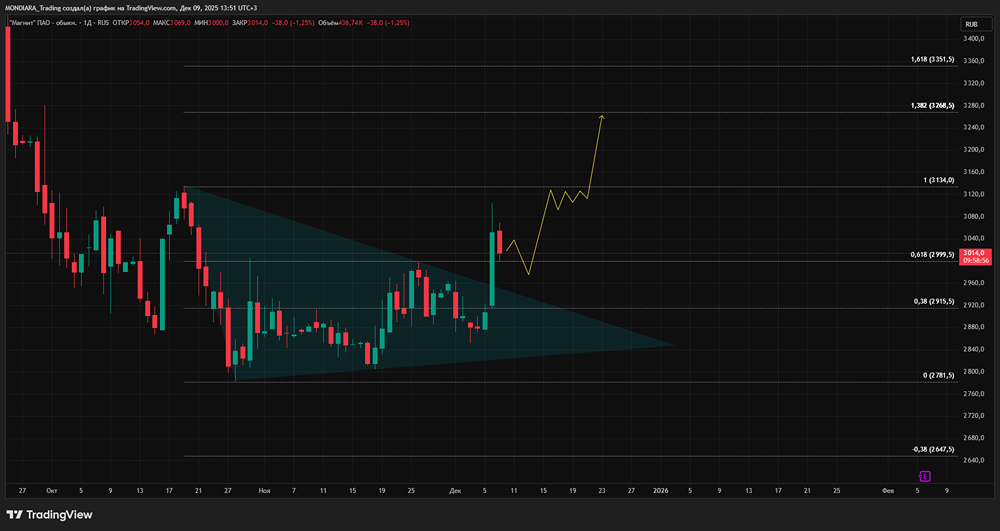The height and width of the screenshot is (531, 1000).
Task: Select the red 3014,0 current price label
Action: pos(976,256)
